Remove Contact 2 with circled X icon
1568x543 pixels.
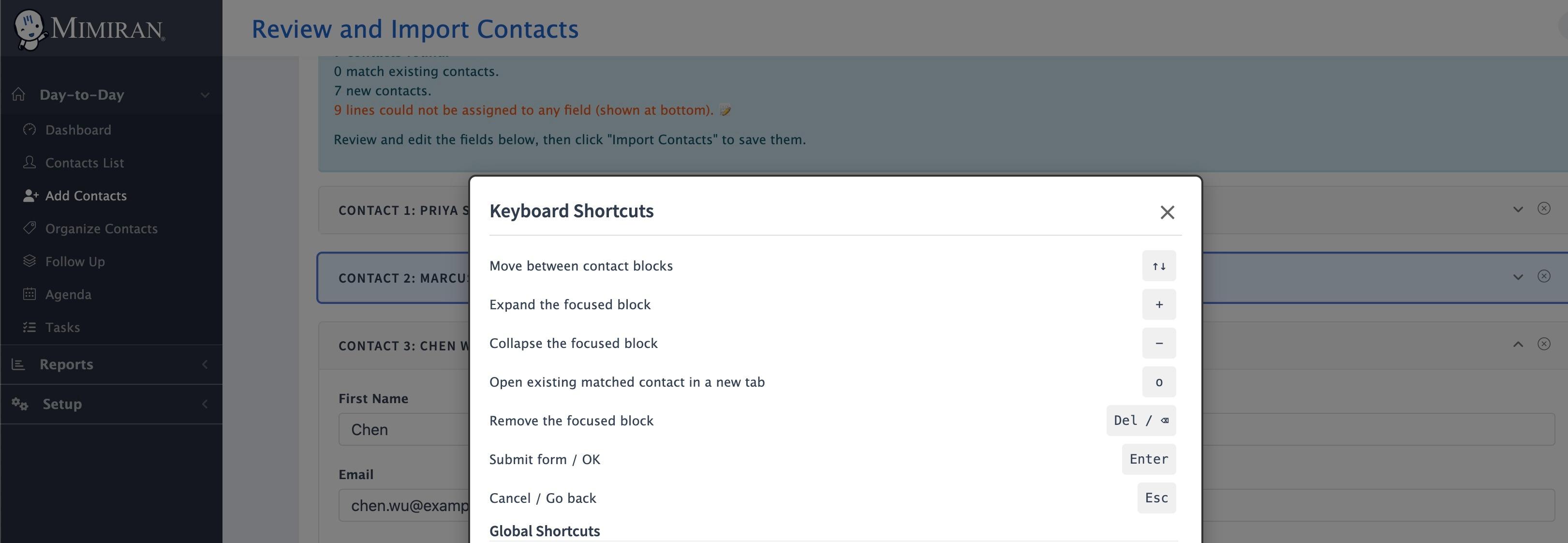(x=1544, y=276)
